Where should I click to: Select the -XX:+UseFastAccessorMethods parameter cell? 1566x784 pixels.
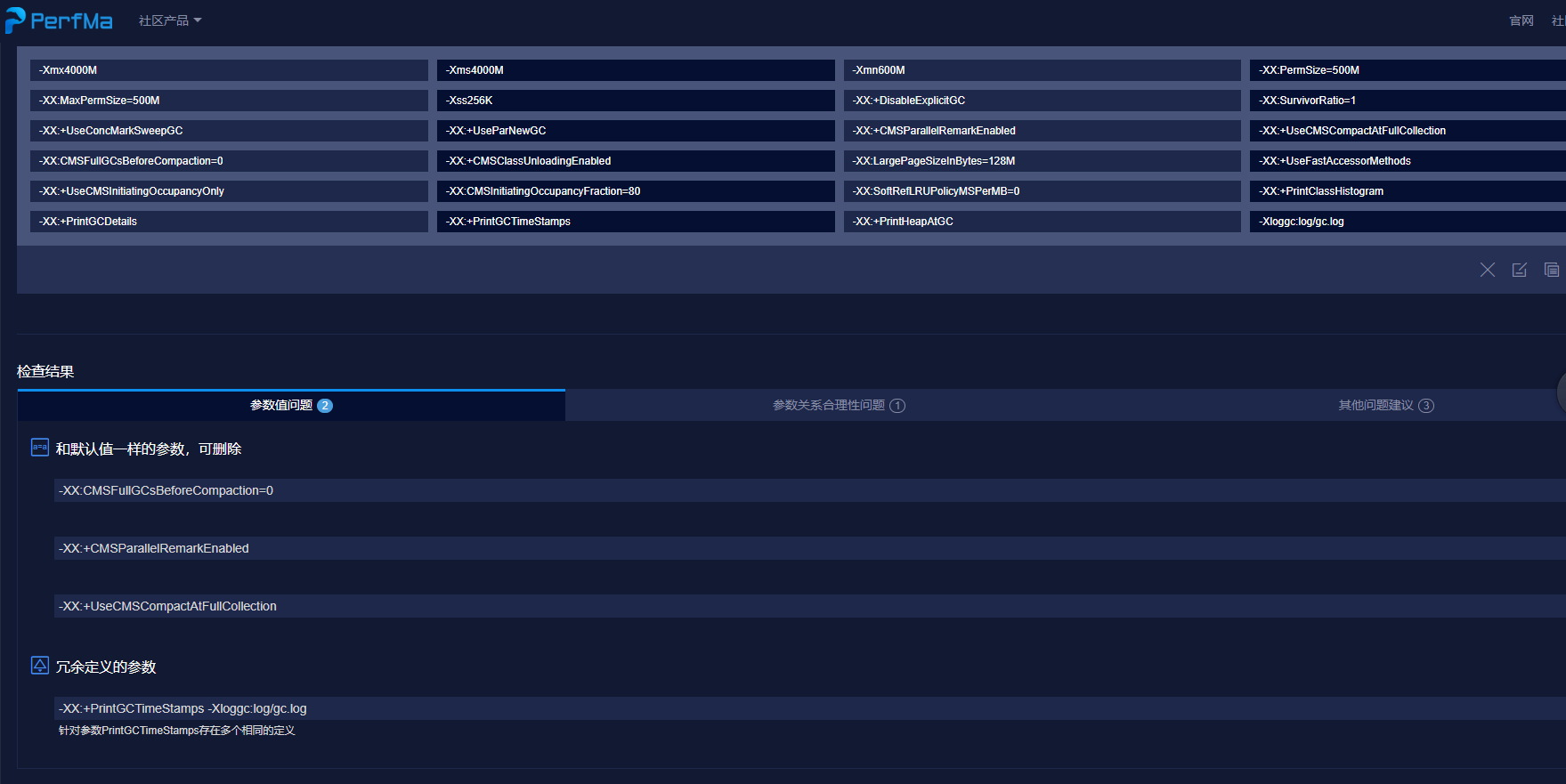pos(1408,161)
